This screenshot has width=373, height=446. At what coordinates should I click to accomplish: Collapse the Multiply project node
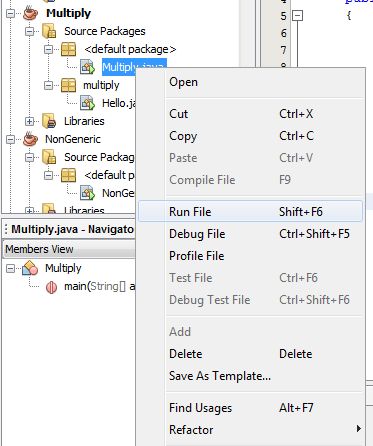pyautogui.click(x=11, y=13)
